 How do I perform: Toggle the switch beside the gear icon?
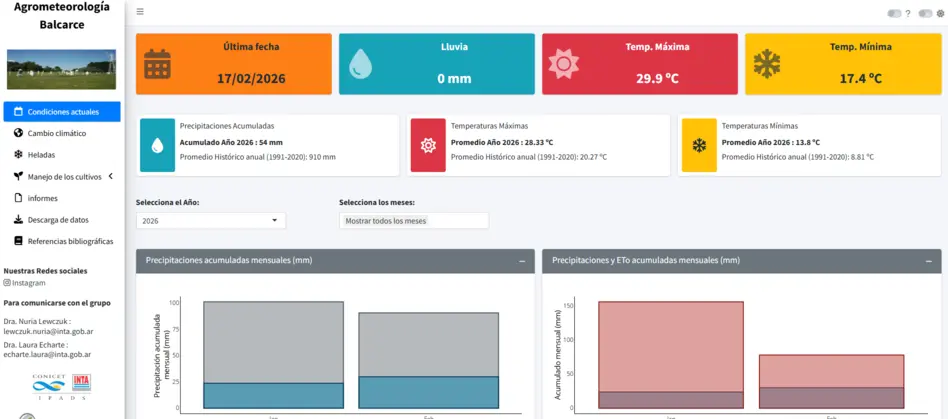coord(925,13)
